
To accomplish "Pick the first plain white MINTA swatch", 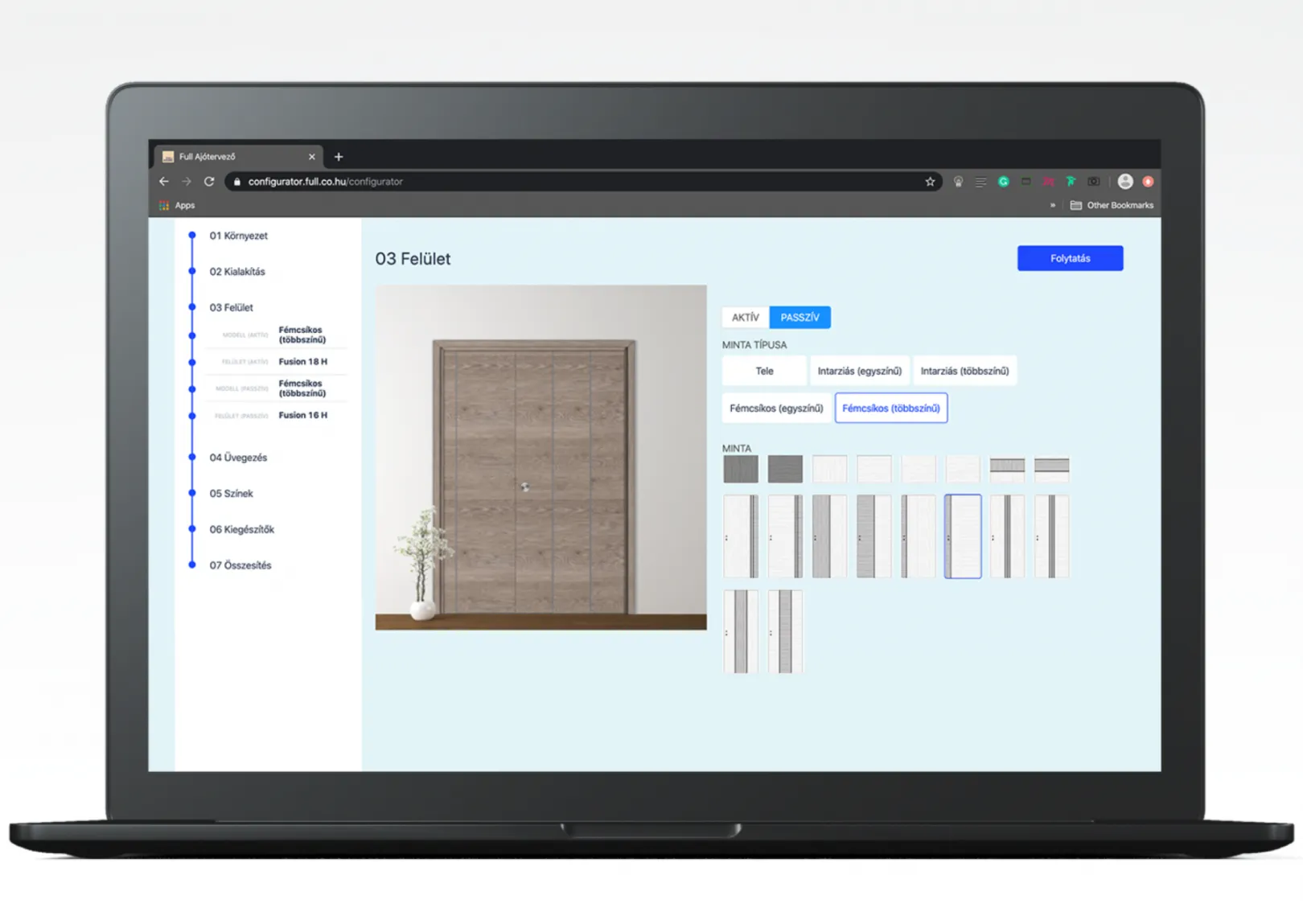I will 829,469.
